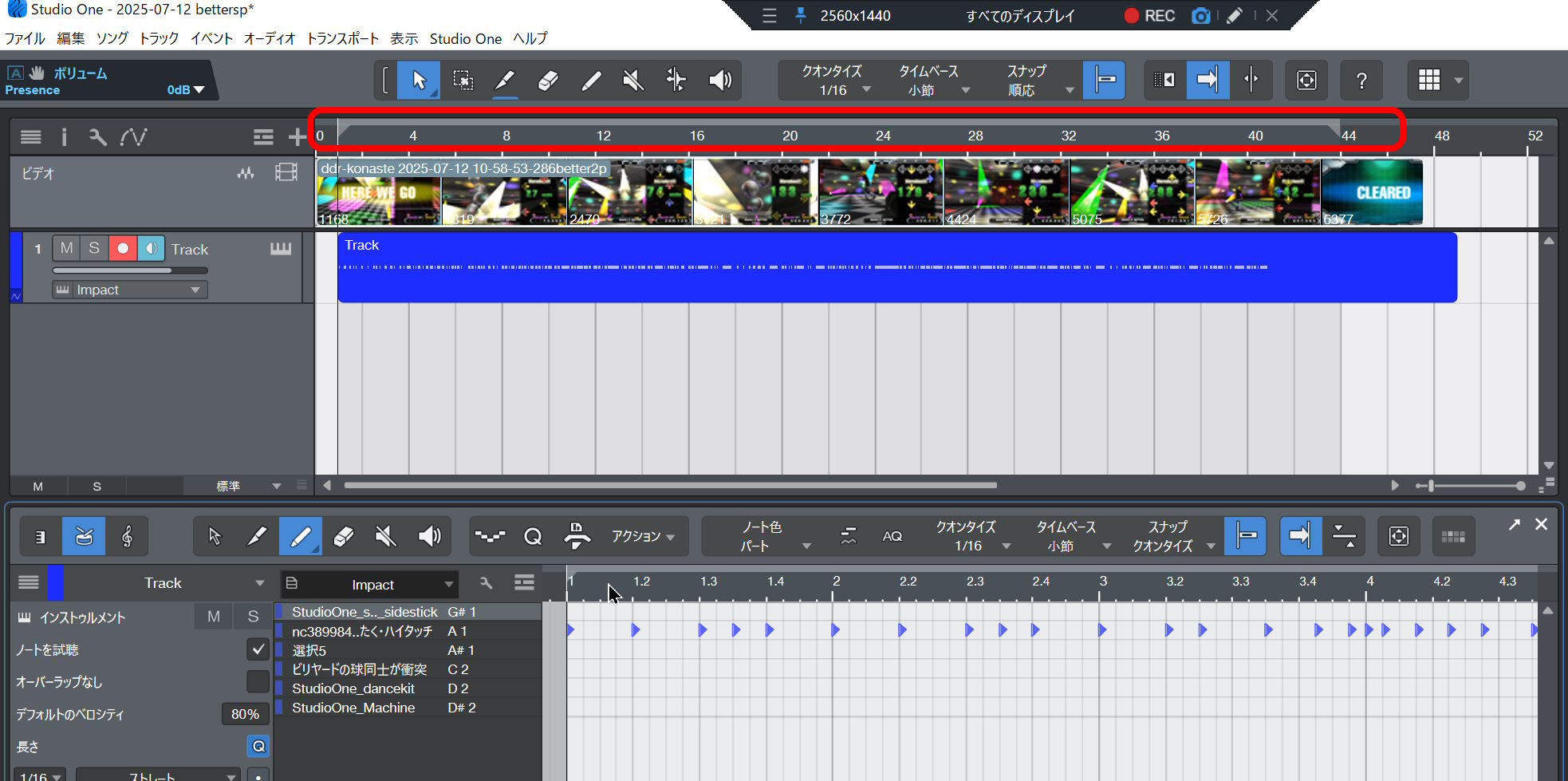Click the arrangement horizontal scrollbar
This screenshot has height=781, width=1568.
pos(670,485)
